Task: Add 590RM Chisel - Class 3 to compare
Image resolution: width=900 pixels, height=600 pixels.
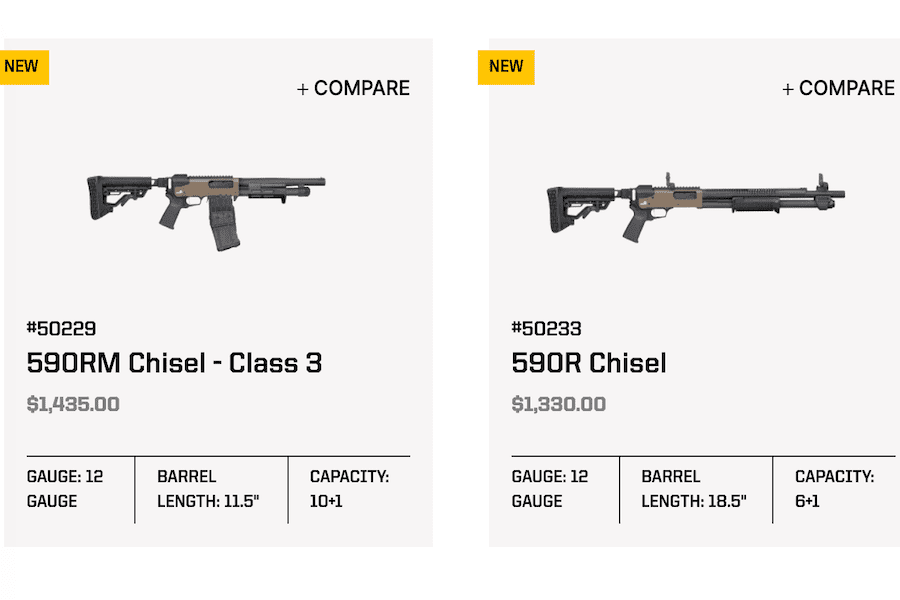Action: pyautogui.click(x=352, y=88)
